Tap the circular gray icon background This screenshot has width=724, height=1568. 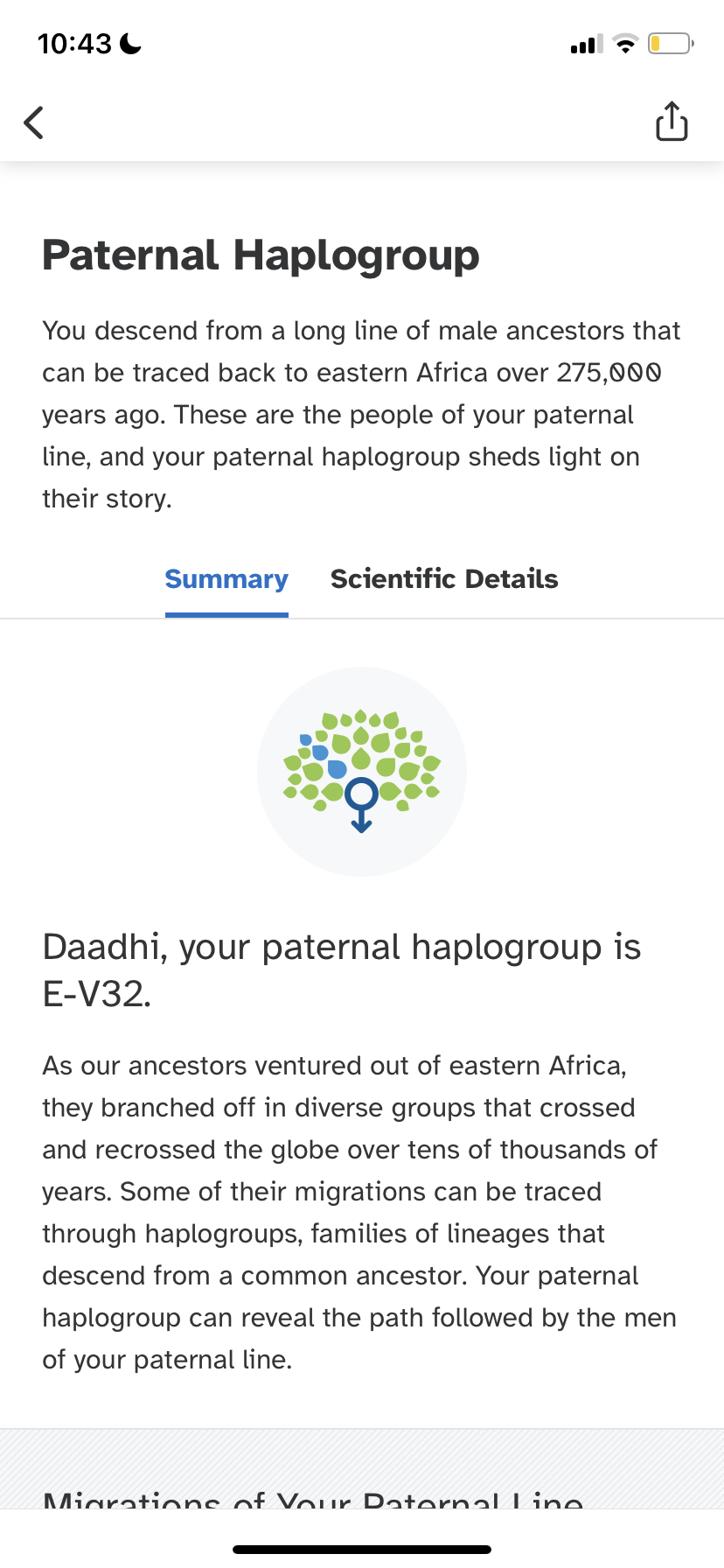coord(362,771)
